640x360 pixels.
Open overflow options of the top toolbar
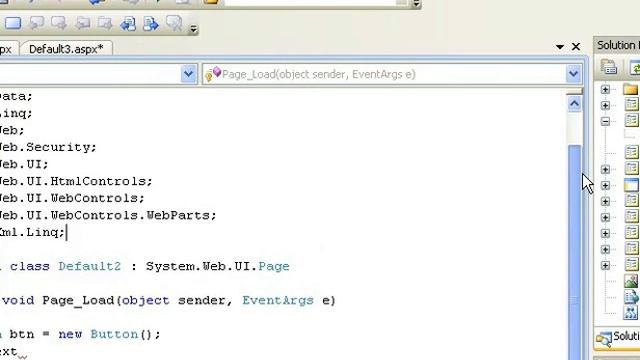pyautogui.click(x=416, y=4)
